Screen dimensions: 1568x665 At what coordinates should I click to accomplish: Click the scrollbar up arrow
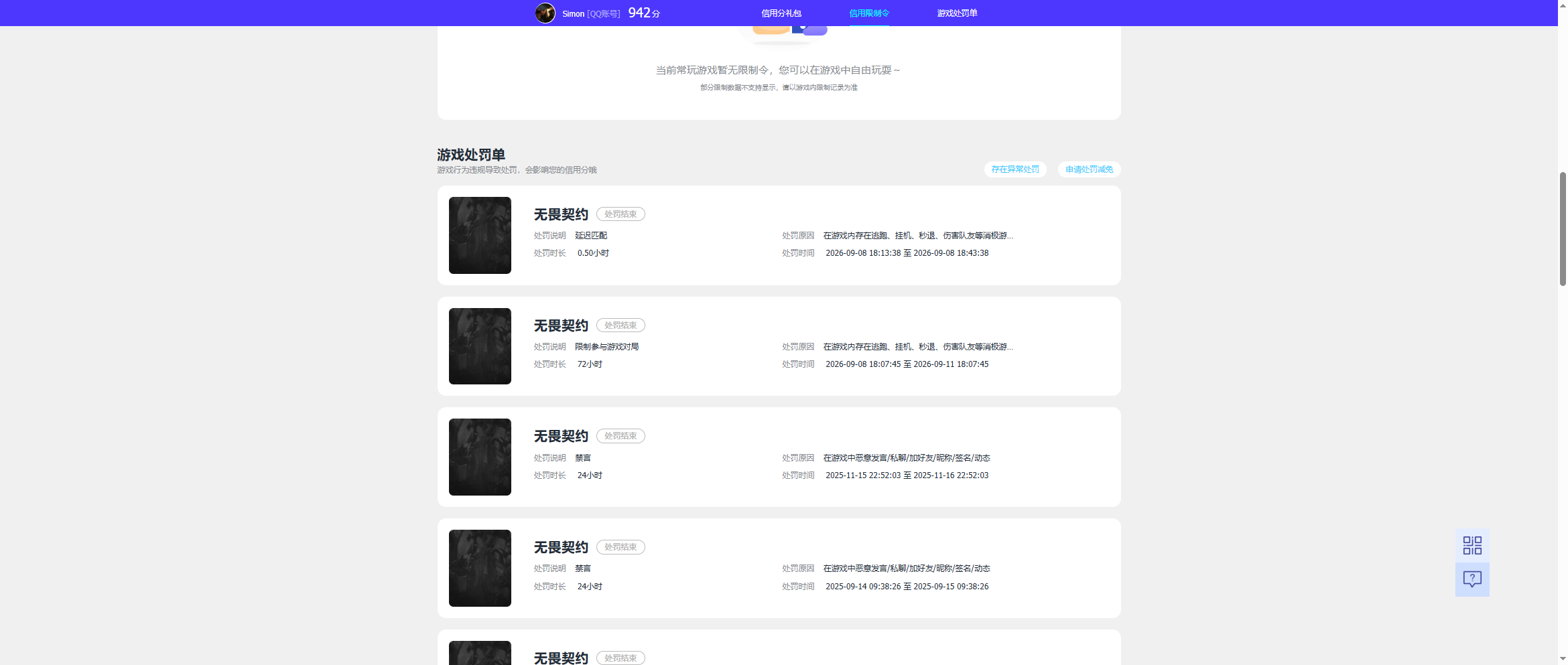pos(1563,5)
